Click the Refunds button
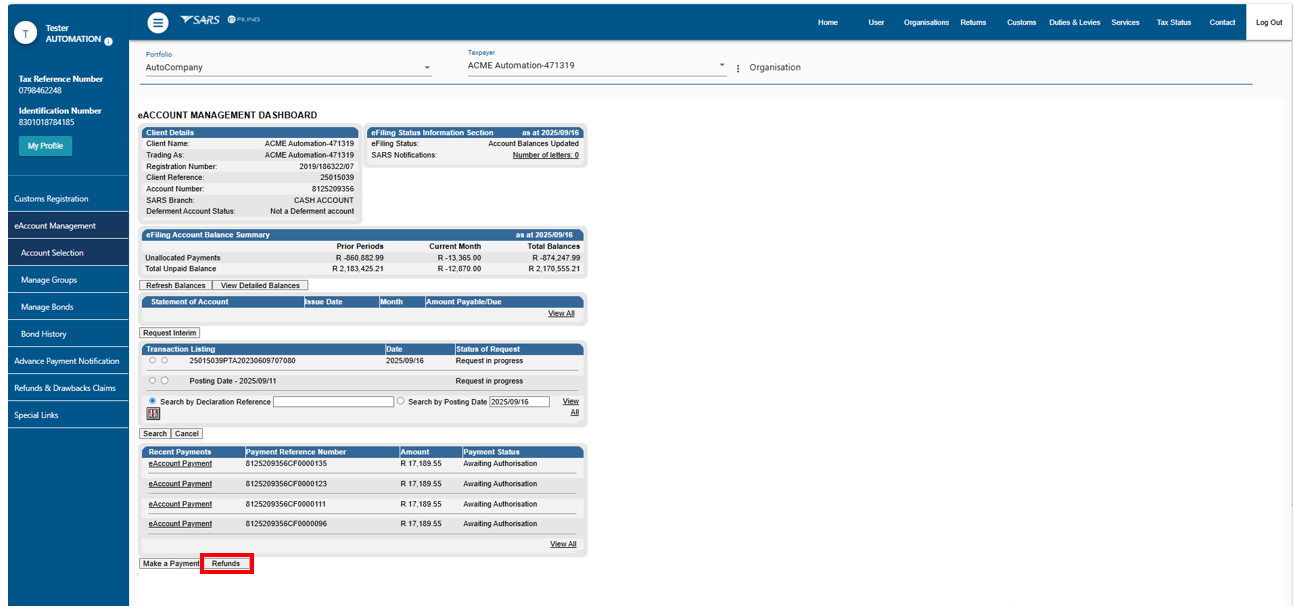Image resolution: width=1307 pixels, height=610 pixels. click(226, 564)
